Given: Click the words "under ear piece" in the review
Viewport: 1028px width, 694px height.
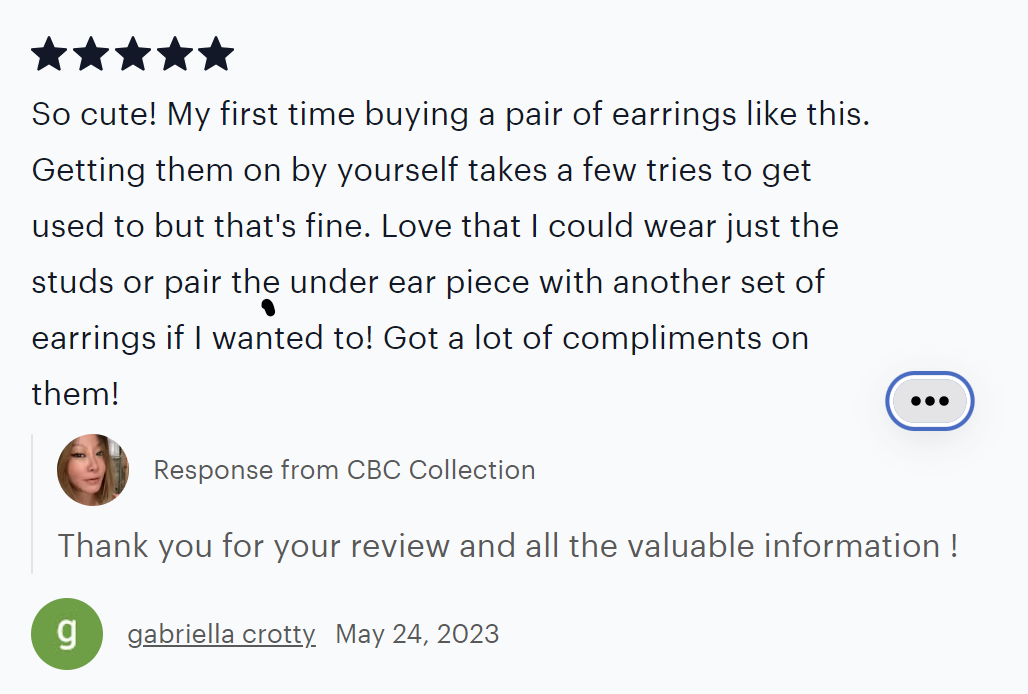Looking at the screenshot, I should pos(410,283).
